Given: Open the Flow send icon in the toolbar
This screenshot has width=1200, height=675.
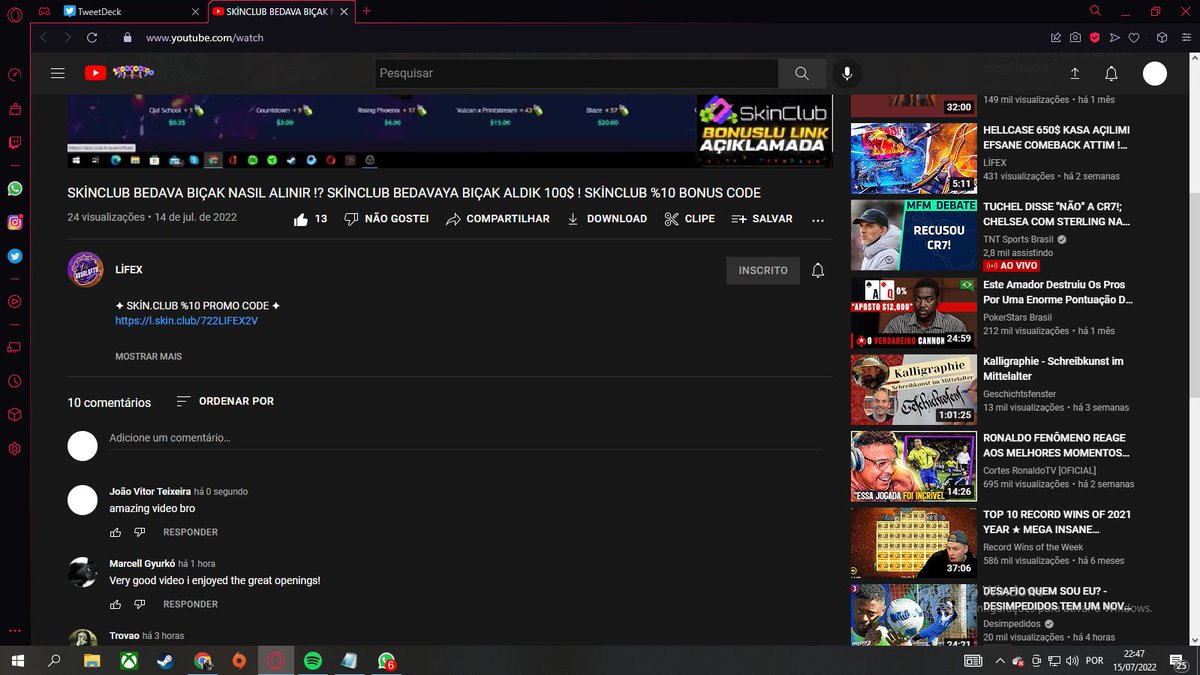Looking at the screenshot, I should pyautogui.click(x=1115, y=37).
